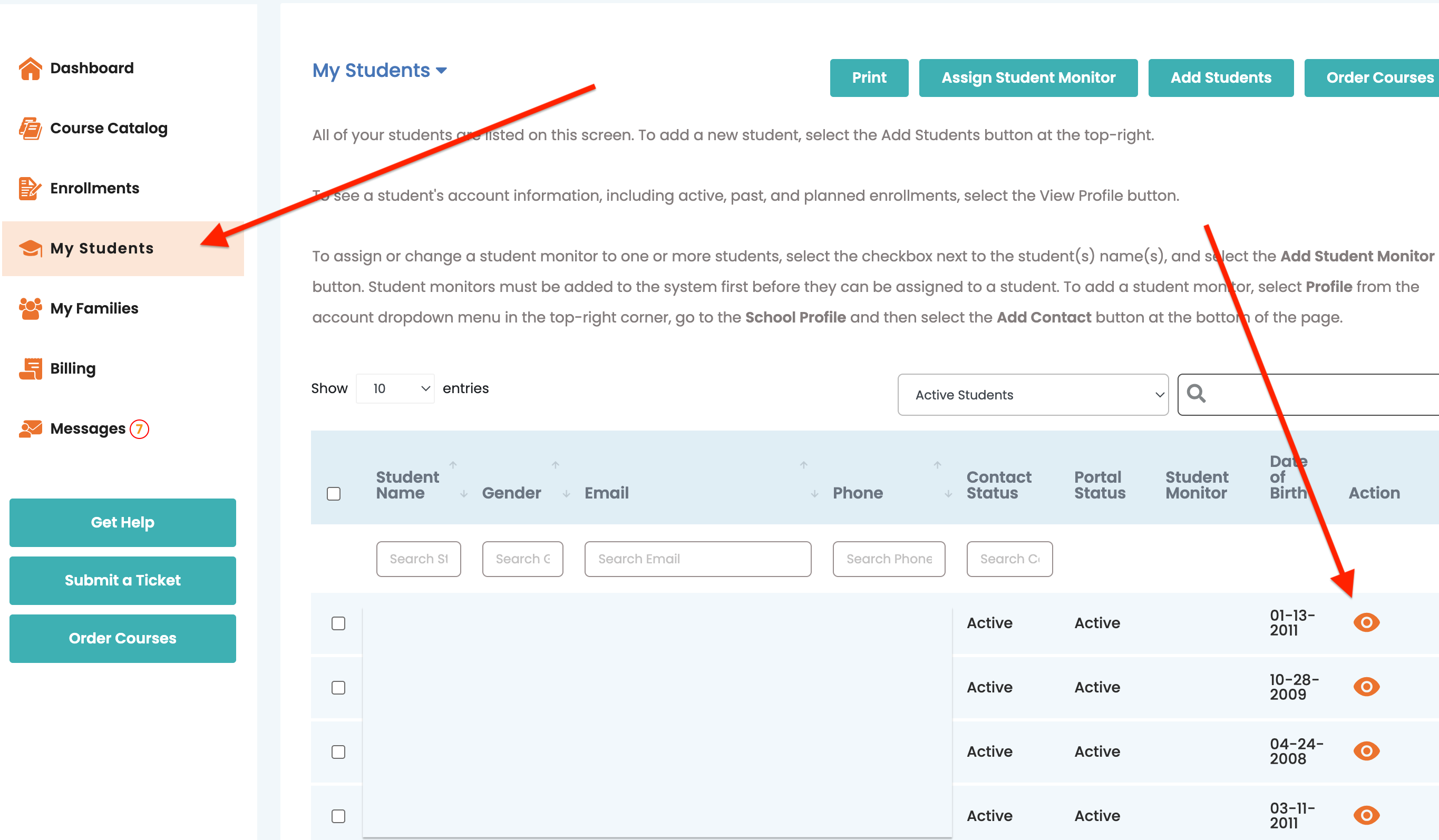The image size is (1439, 840).
Task: Click the My Families people icon
Action: tap(30, 308)
